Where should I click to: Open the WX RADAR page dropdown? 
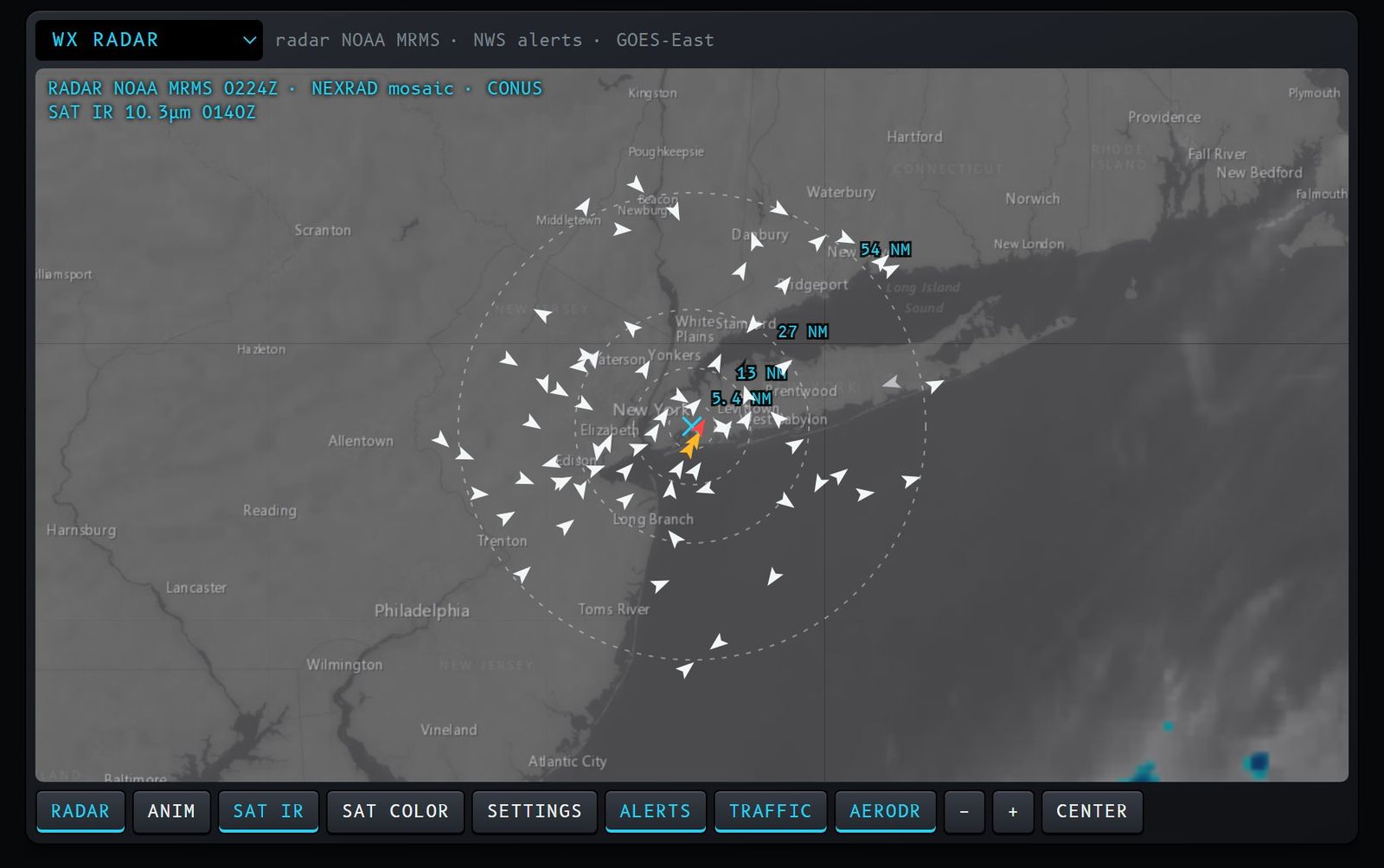coord(149,40)
